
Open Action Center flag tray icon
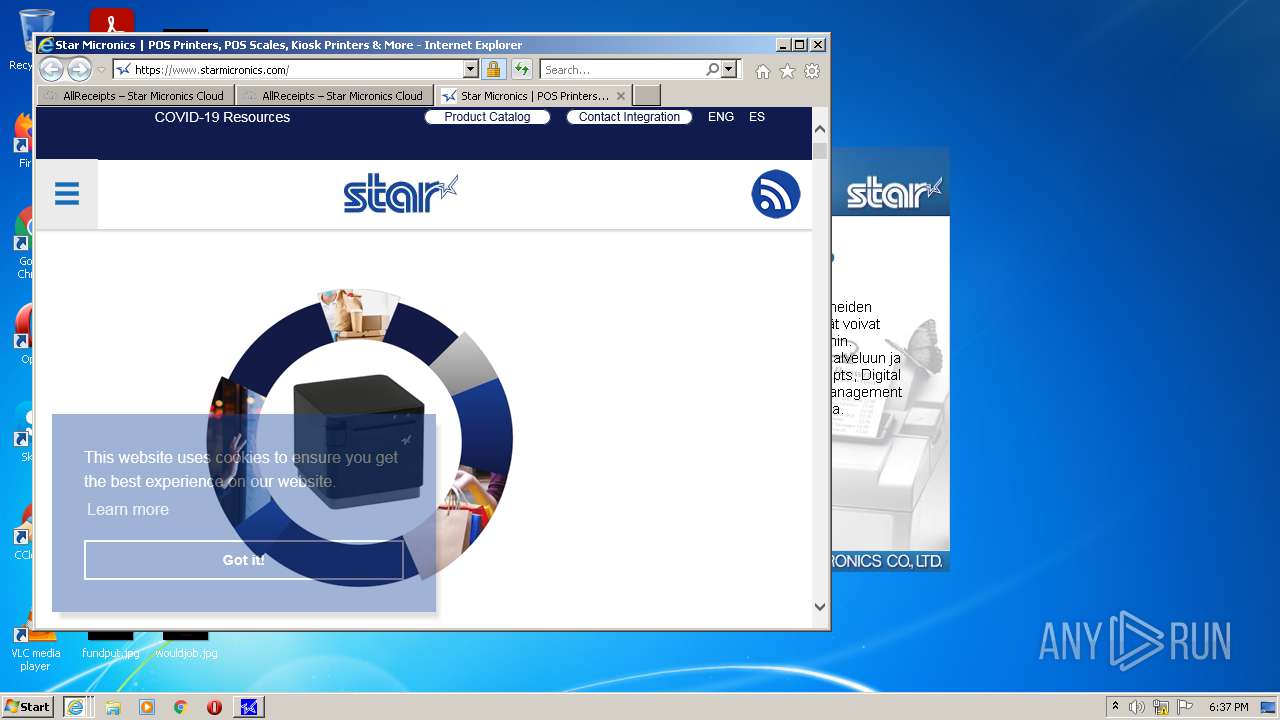point(1185,707)
